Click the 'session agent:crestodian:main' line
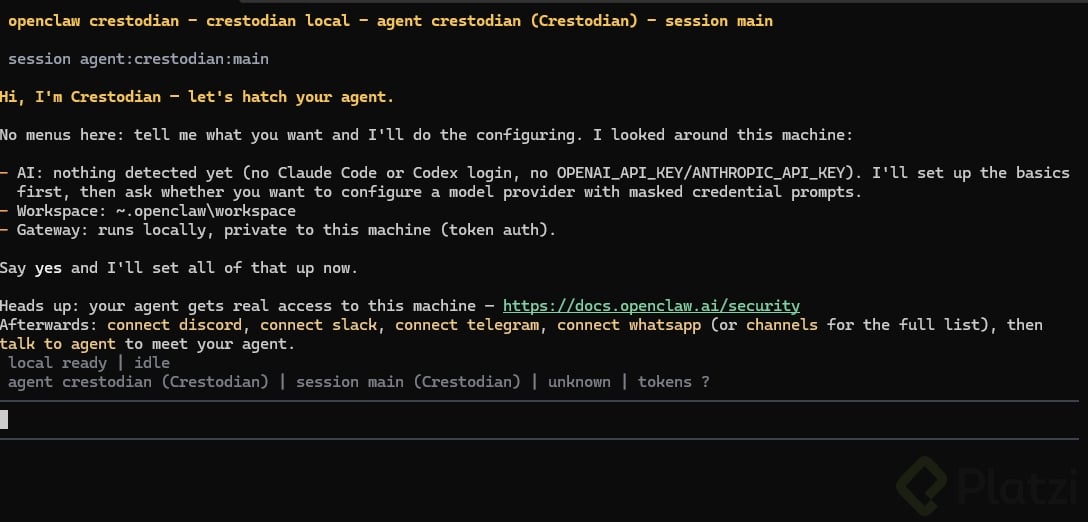The image size is (1088, 522). 138,59
